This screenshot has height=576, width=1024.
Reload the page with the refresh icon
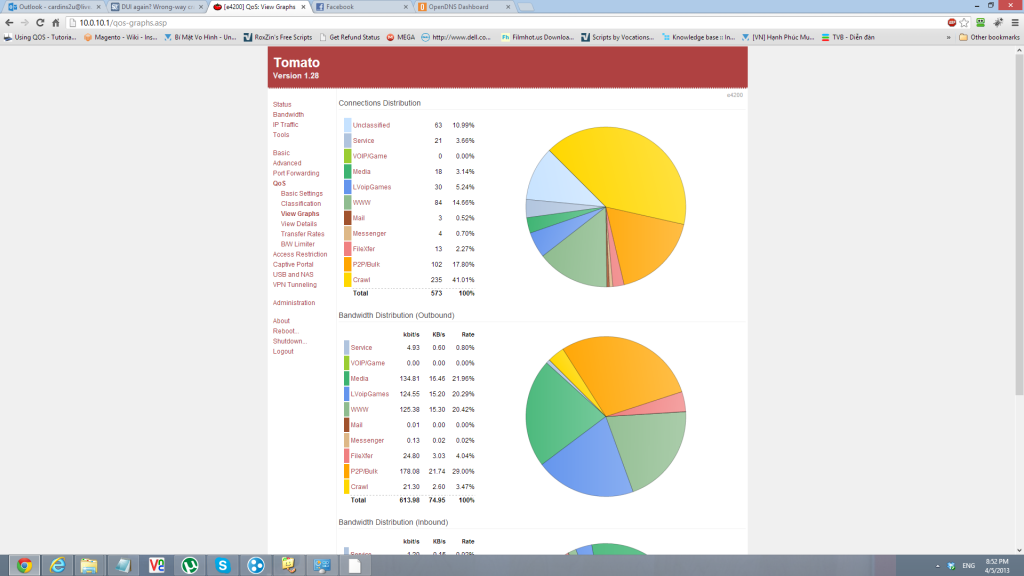tap(42, 22)
